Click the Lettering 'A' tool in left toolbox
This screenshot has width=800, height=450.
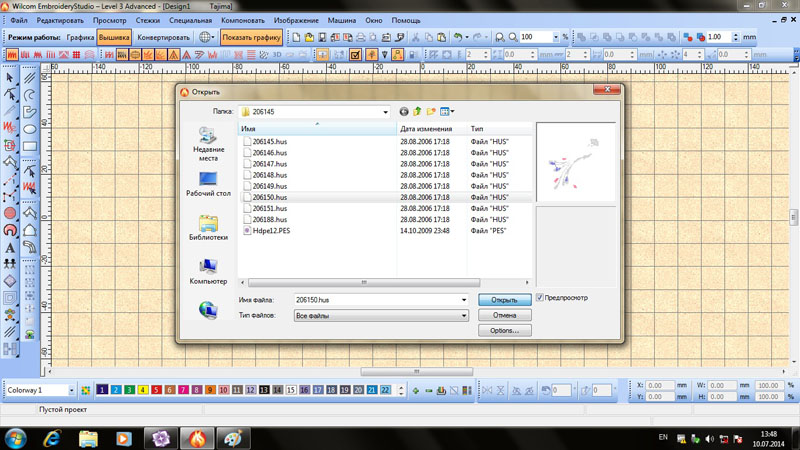[10, 247]
